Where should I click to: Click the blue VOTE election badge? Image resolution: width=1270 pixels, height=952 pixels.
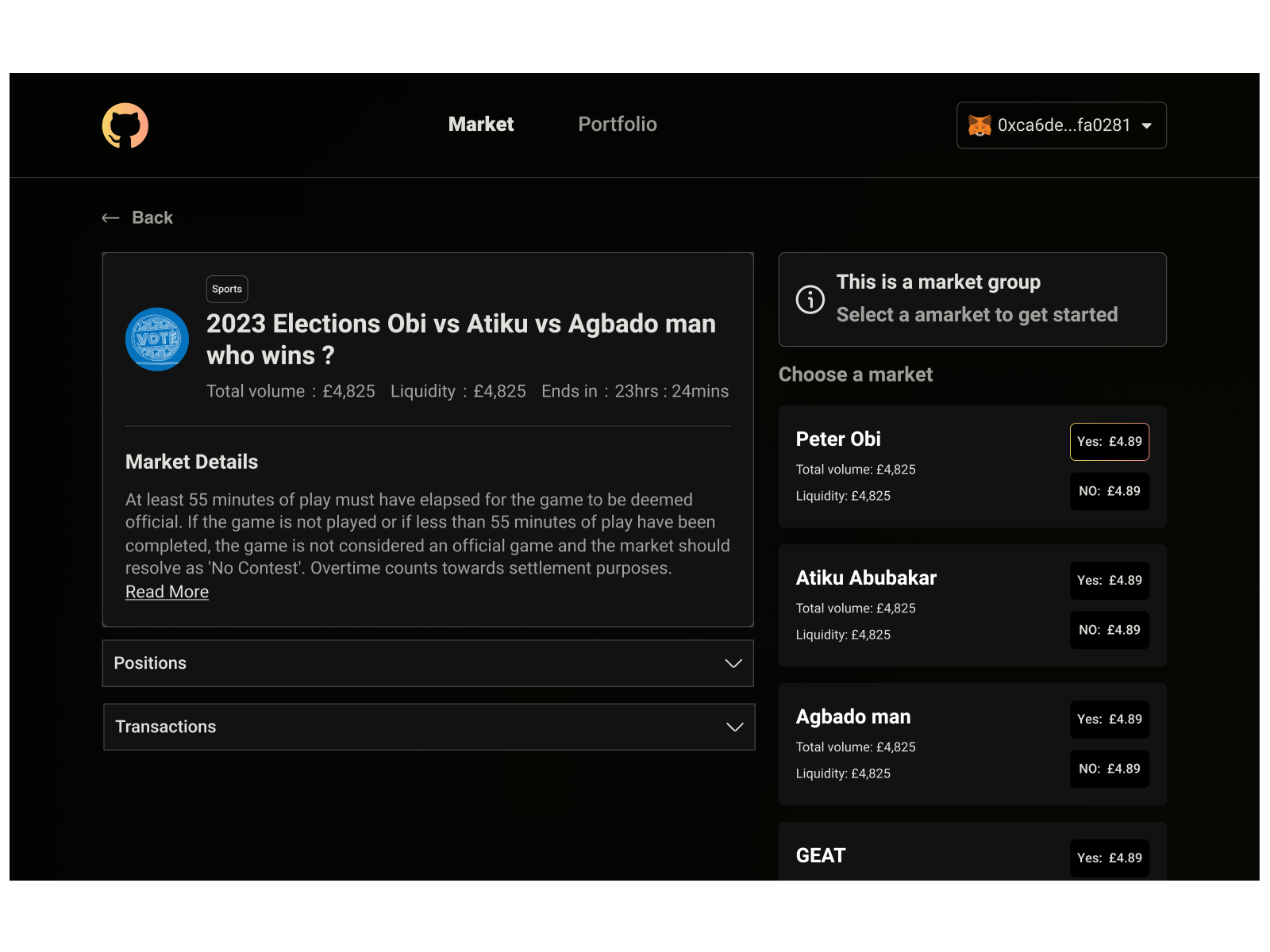157,340
